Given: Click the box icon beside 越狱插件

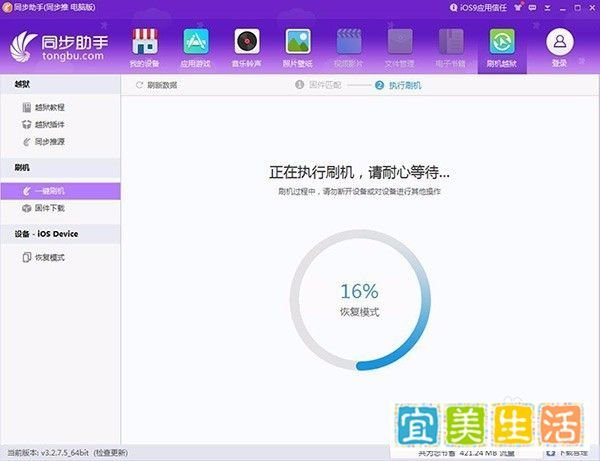Looking at the screenshot, I should pyautogui.click(x=26, y=124).
